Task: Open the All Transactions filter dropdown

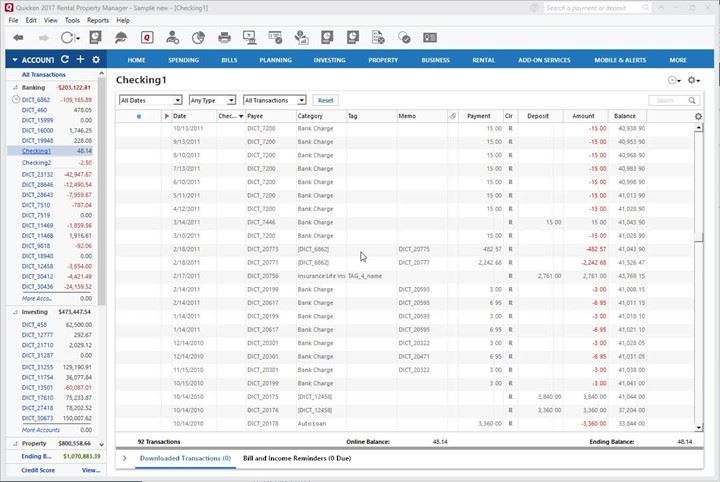Action: click(x=274, y=100)
